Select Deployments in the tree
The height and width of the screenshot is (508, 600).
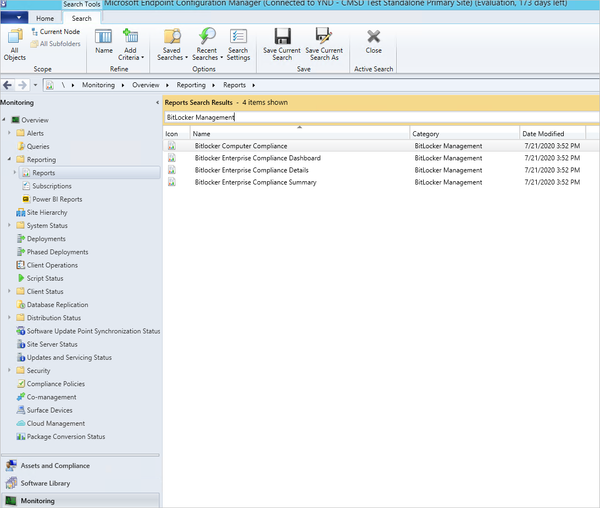[x=41, y=239]
